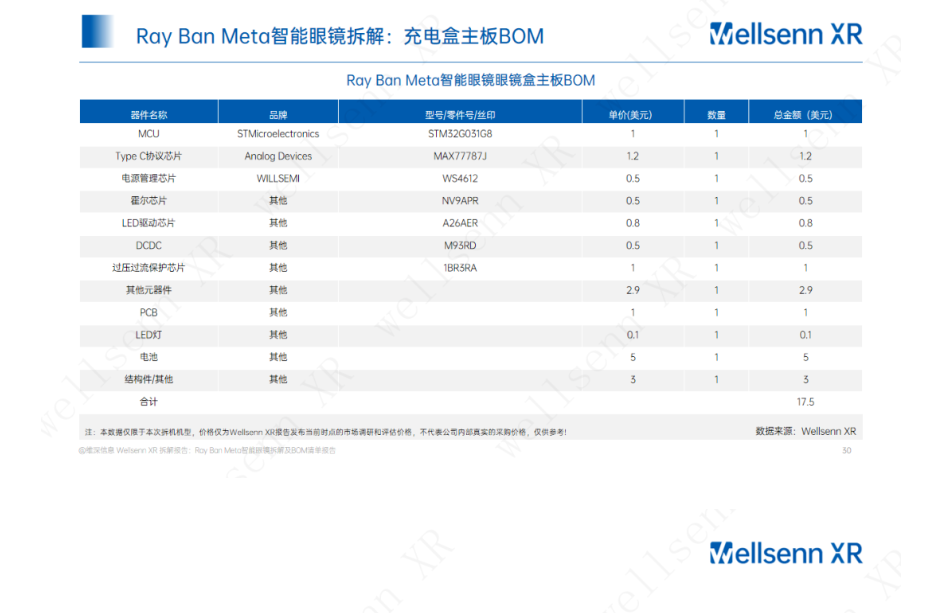Select the DCDC cell
Image resolution: width=928 pixels, height=613 pixels.
coord(149,246)
